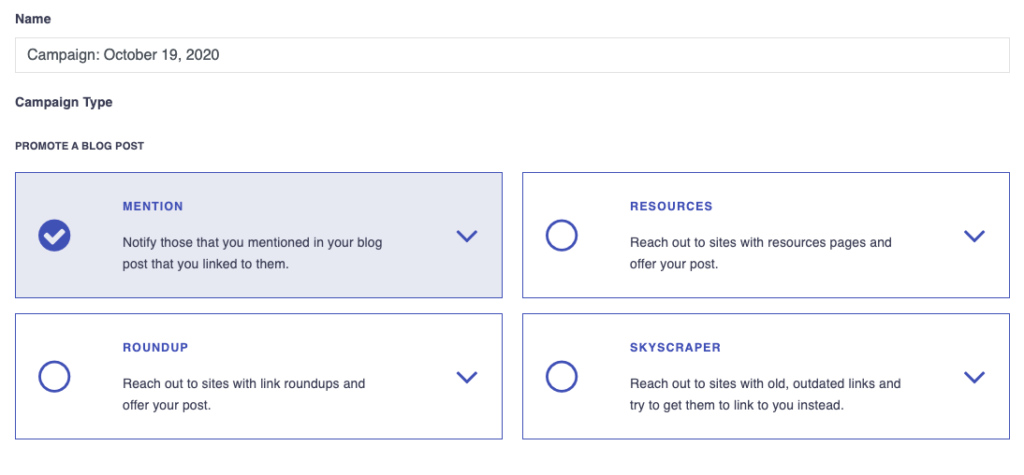Choose the Roundup campaign radio circle

(x=54, y=377)
